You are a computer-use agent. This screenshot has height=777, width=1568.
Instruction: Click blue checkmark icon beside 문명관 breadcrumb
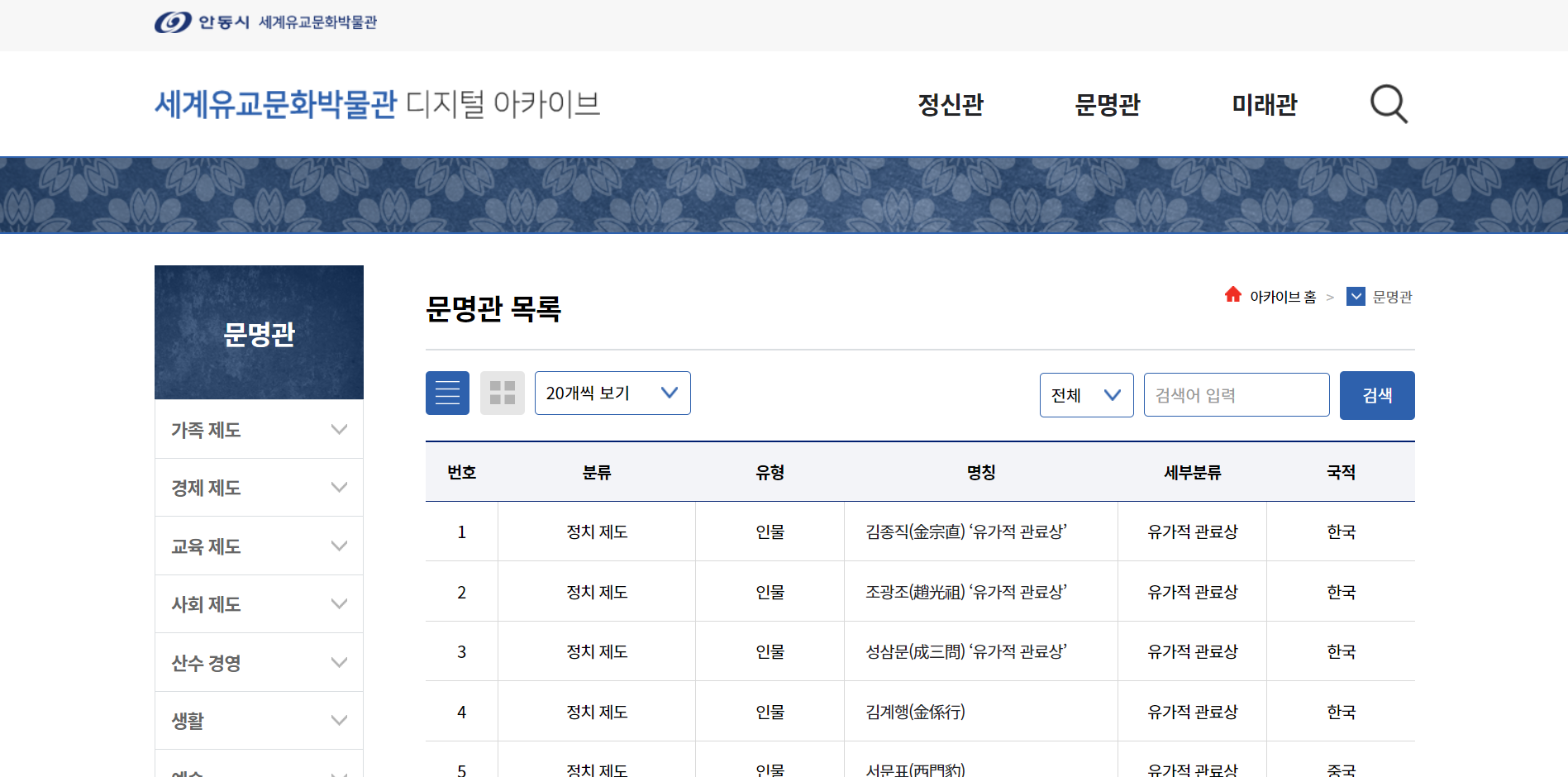coord(1356,296)
